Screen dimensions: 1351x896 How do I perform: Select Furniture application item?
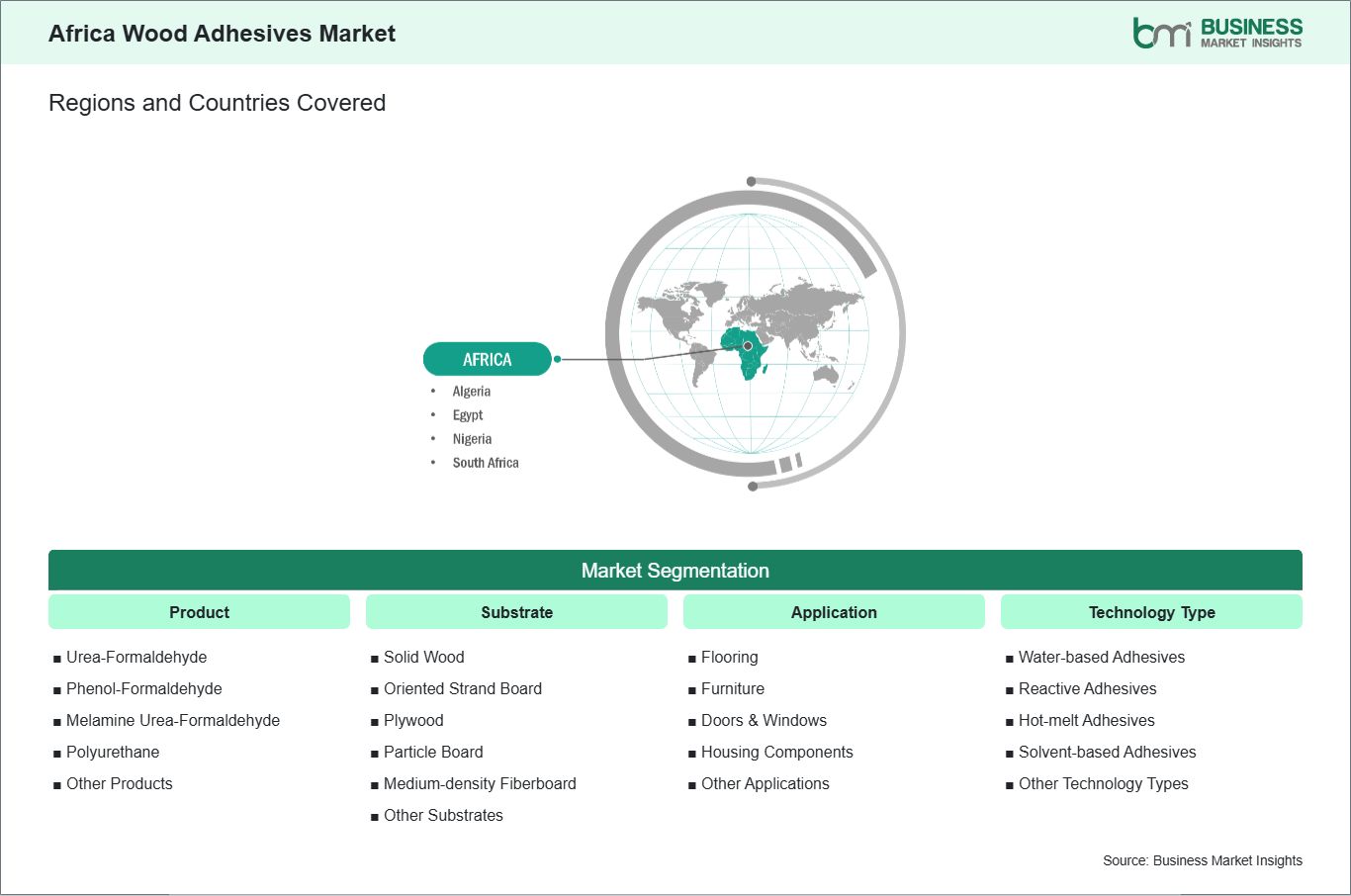pos(733,688)
